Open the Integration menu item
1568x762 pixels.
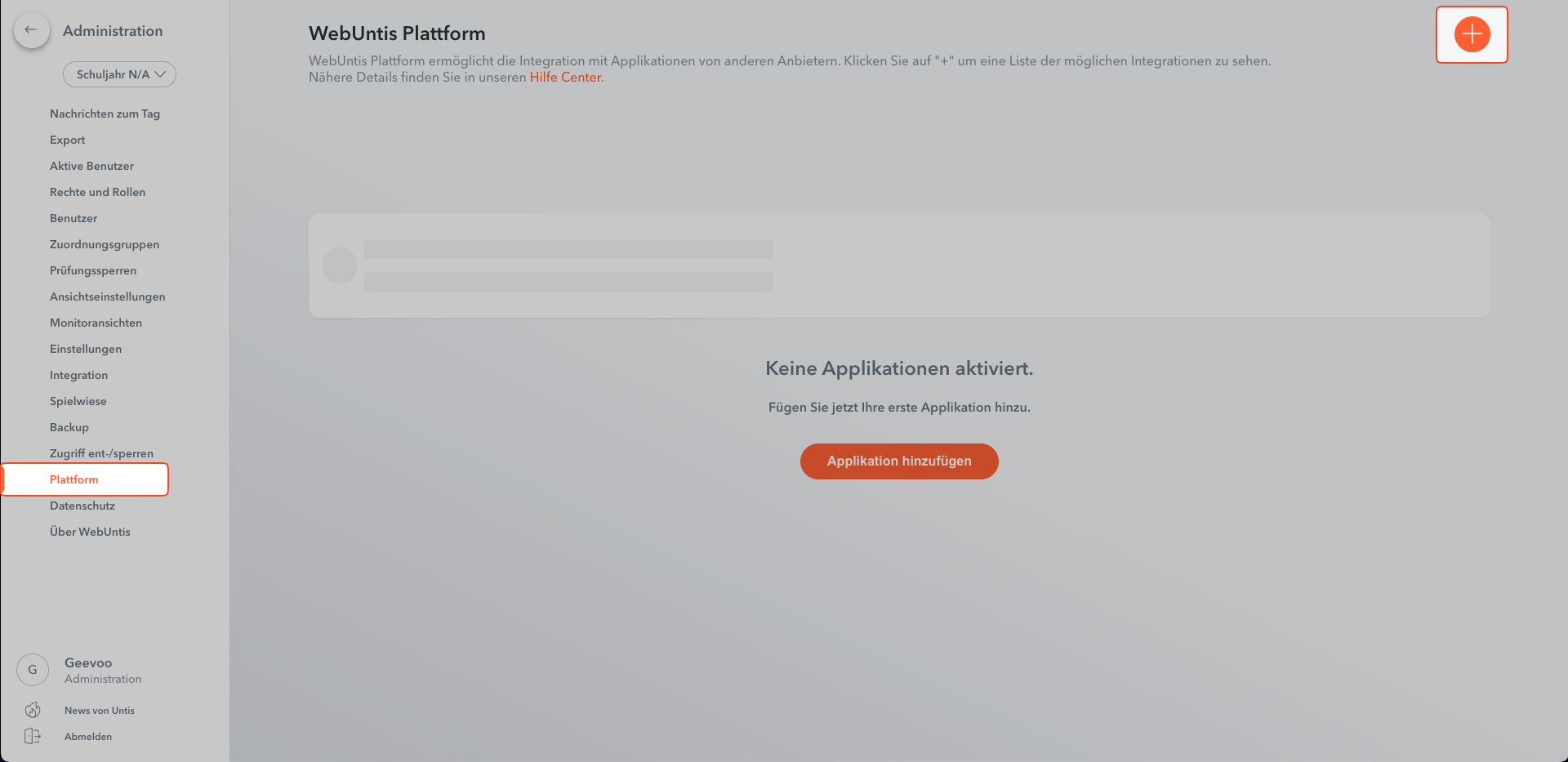(78, 375)
